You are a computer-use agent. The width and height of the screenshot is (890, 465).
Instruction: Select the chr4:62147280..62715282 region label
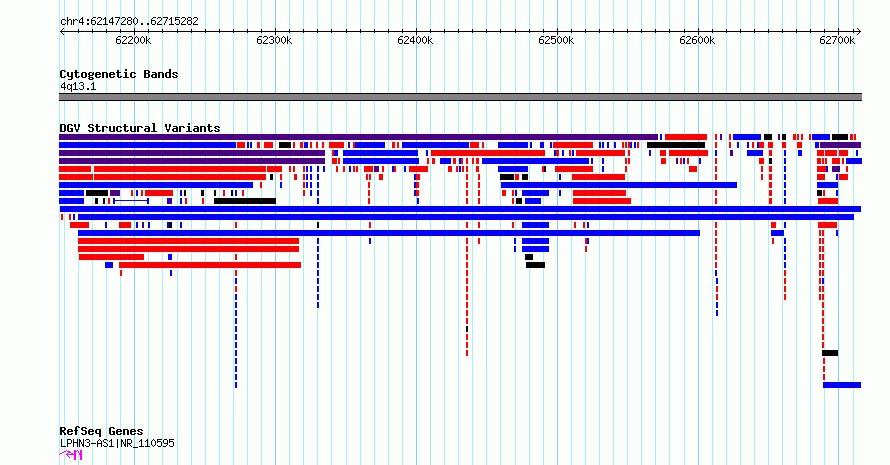(129, 21)
